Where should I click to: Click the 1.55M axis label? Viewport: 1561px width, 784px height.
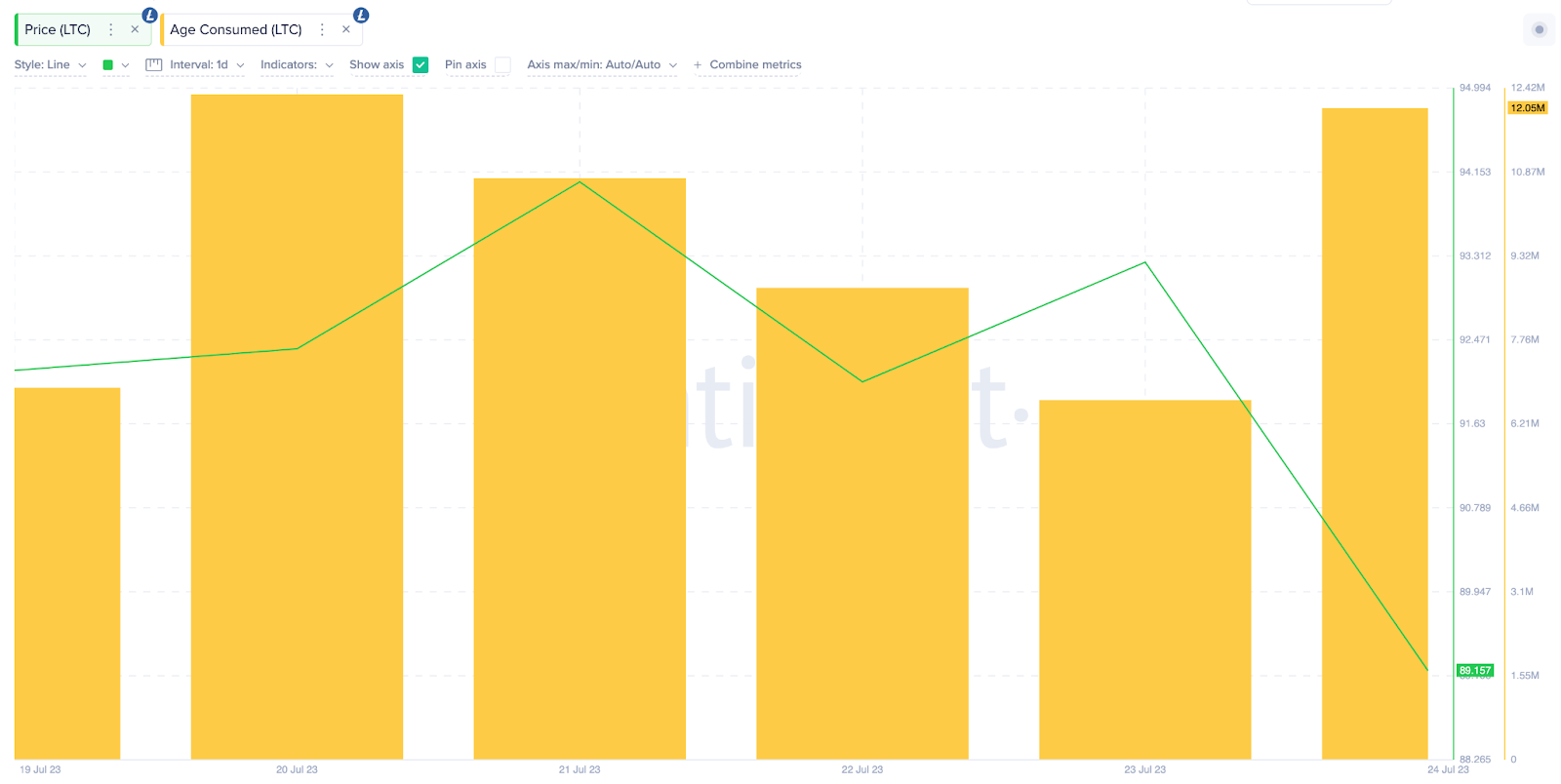click(x=1525, y=676)
